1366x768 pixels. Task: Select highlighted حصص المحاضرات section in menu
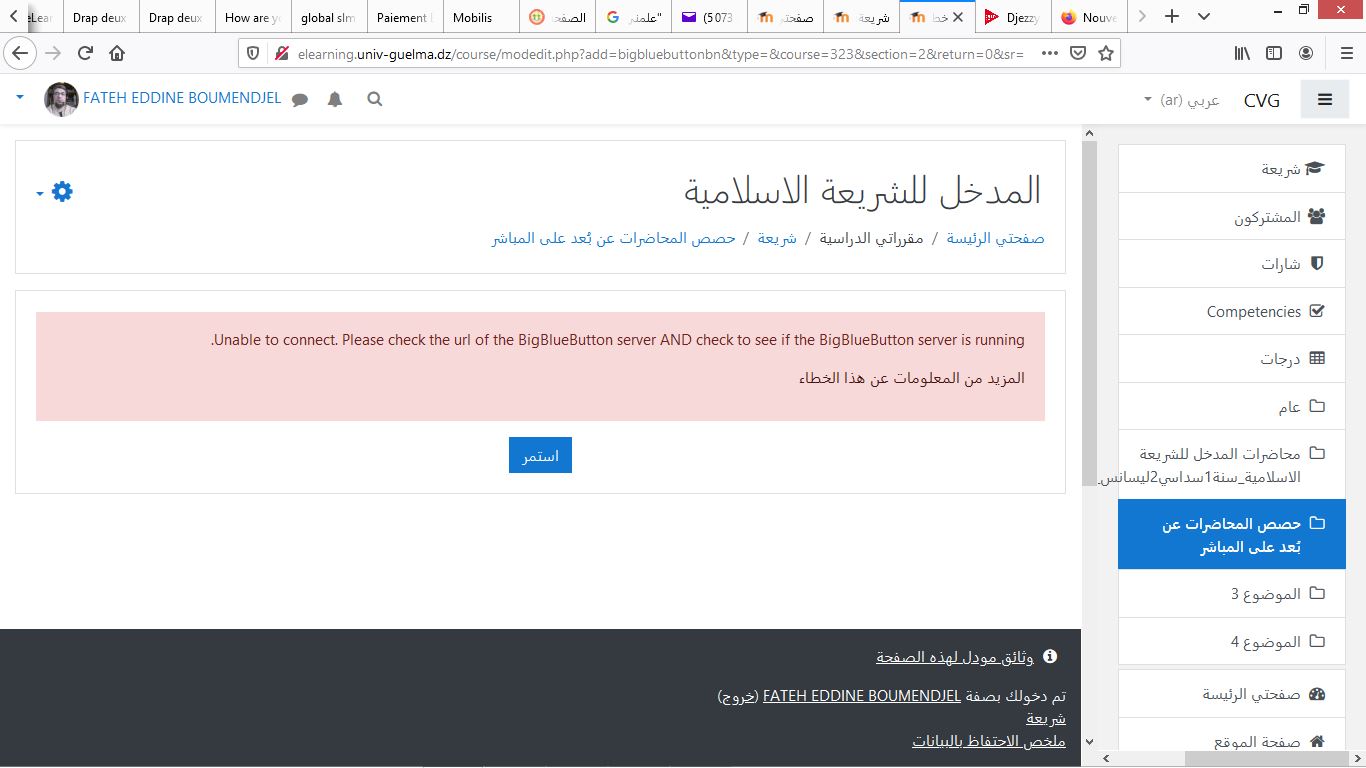(x=1232, y=535)
